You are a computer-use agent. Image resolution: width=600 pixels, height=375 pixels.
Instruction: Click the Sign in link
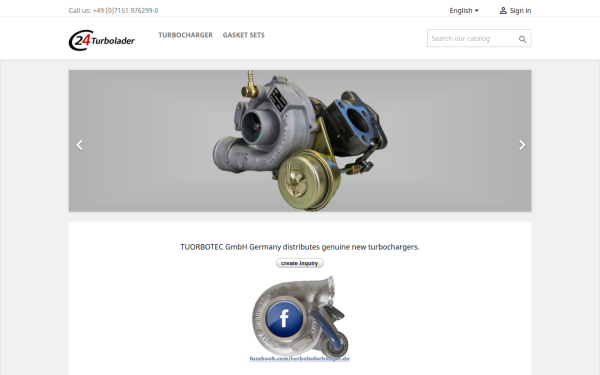tap(515, 11)
